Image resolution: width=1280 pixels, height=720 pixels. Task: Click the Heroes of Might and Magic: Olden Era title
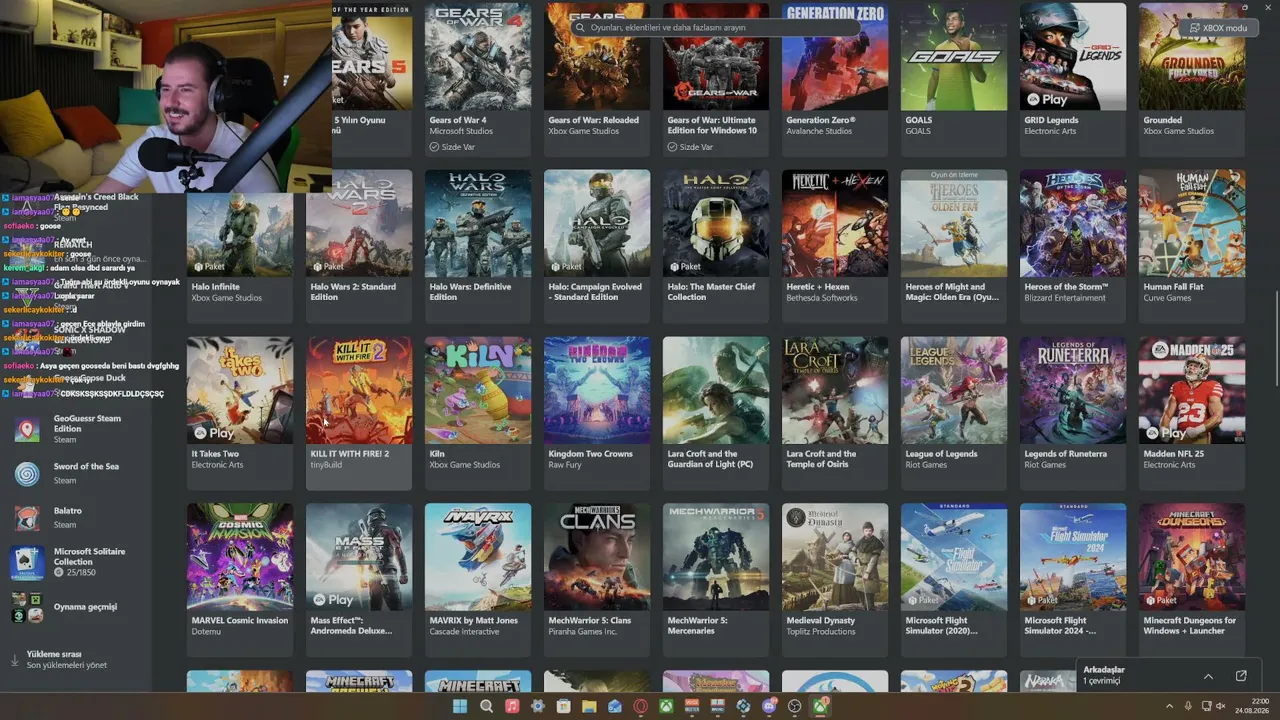[952, 292]
